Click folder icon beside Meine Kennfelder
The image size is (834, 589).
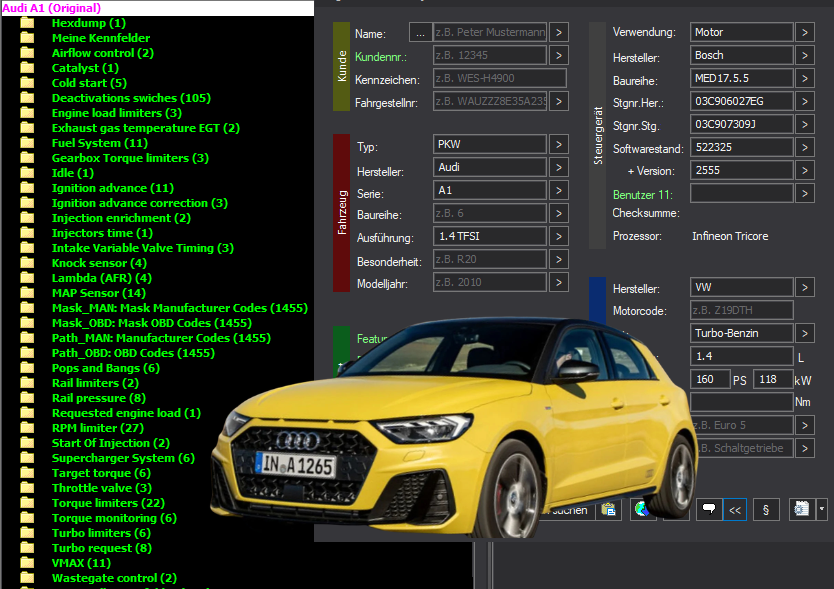pyautogui.click(x=27, y=38)
